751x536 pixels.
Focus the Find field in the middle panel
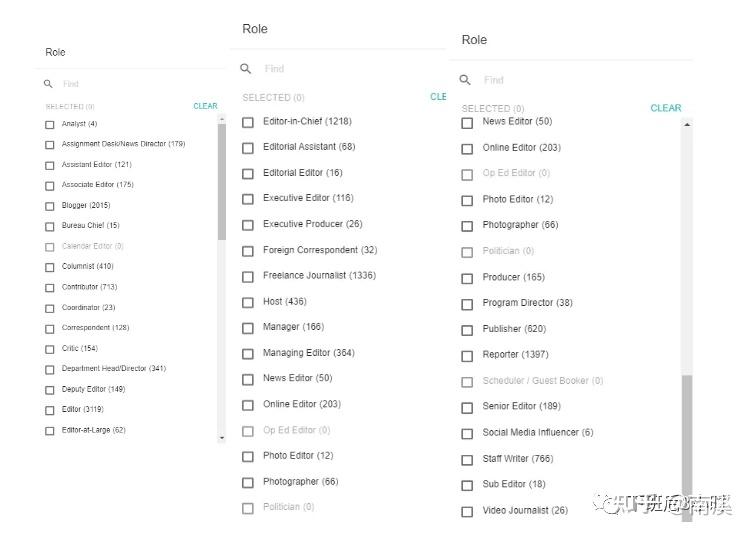[340, 69]
